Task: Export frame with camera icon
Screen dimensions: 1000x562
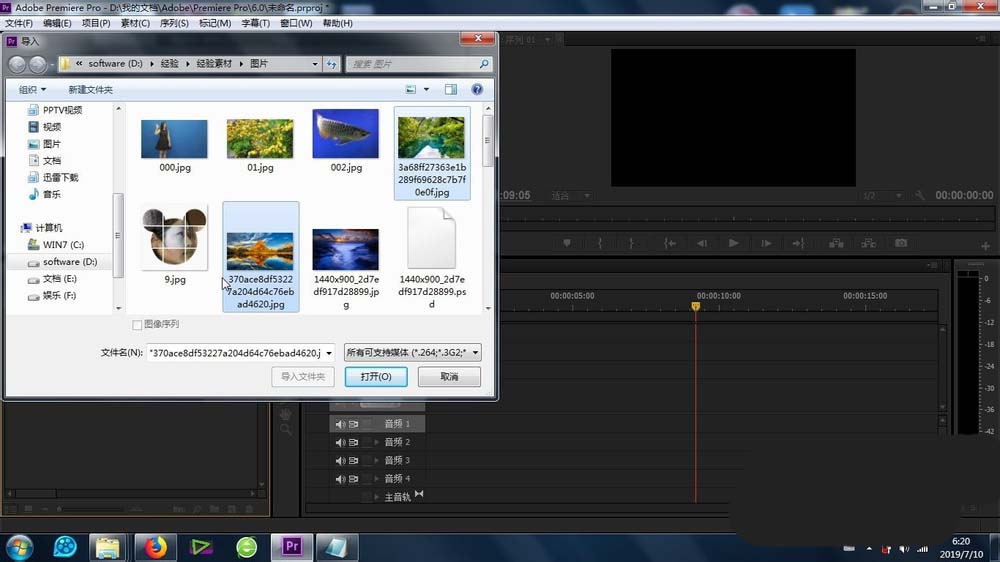Action: [901, 243]
